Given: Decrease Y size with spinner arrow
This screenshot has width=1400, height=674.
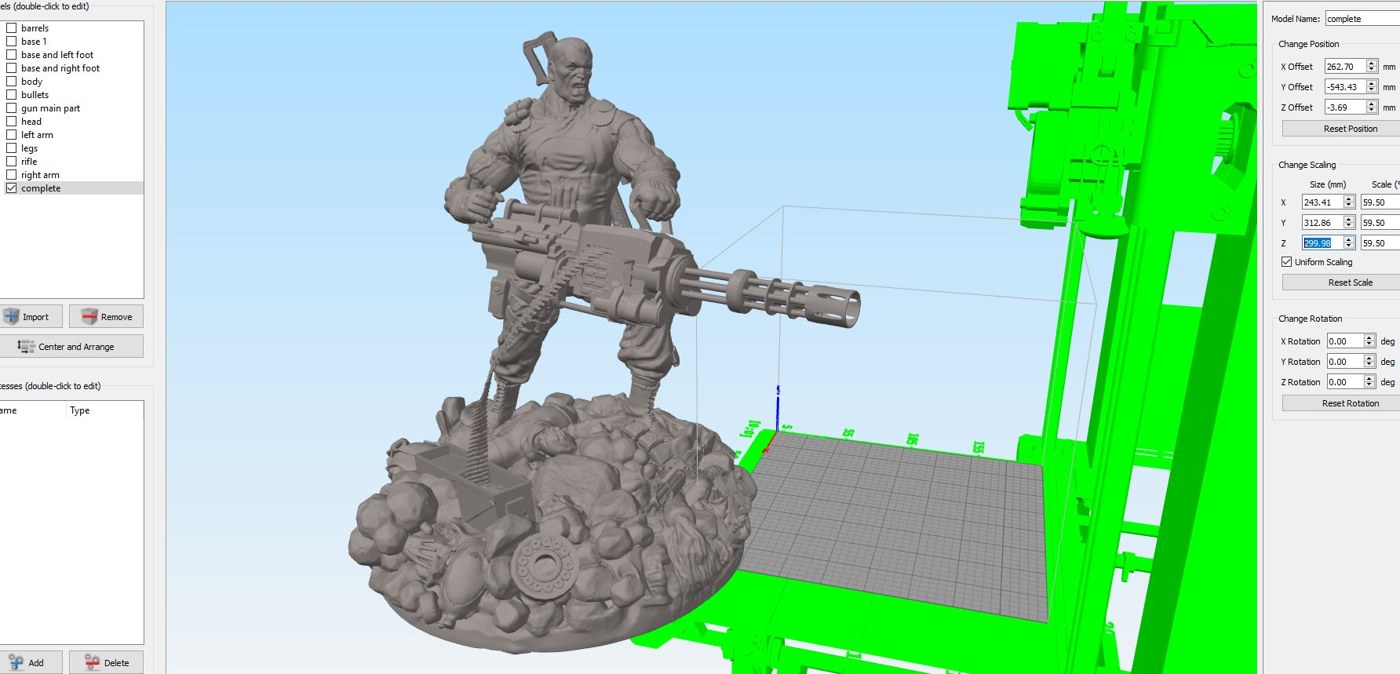Looking at the screenshot, I should tap(1350, 226).
